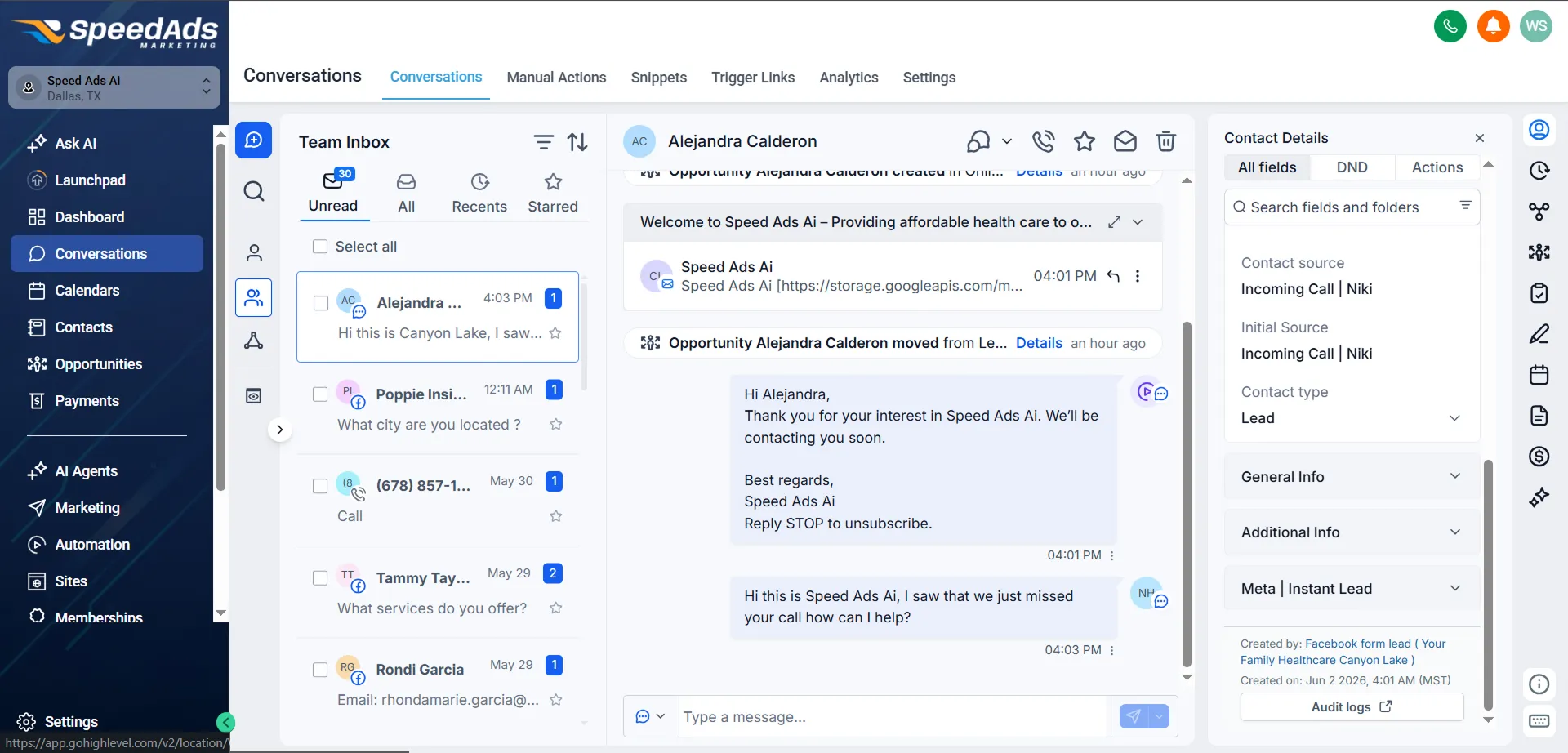Show the Starred conversations tab
The image size is (1568, 753).
tap(553, 194)
